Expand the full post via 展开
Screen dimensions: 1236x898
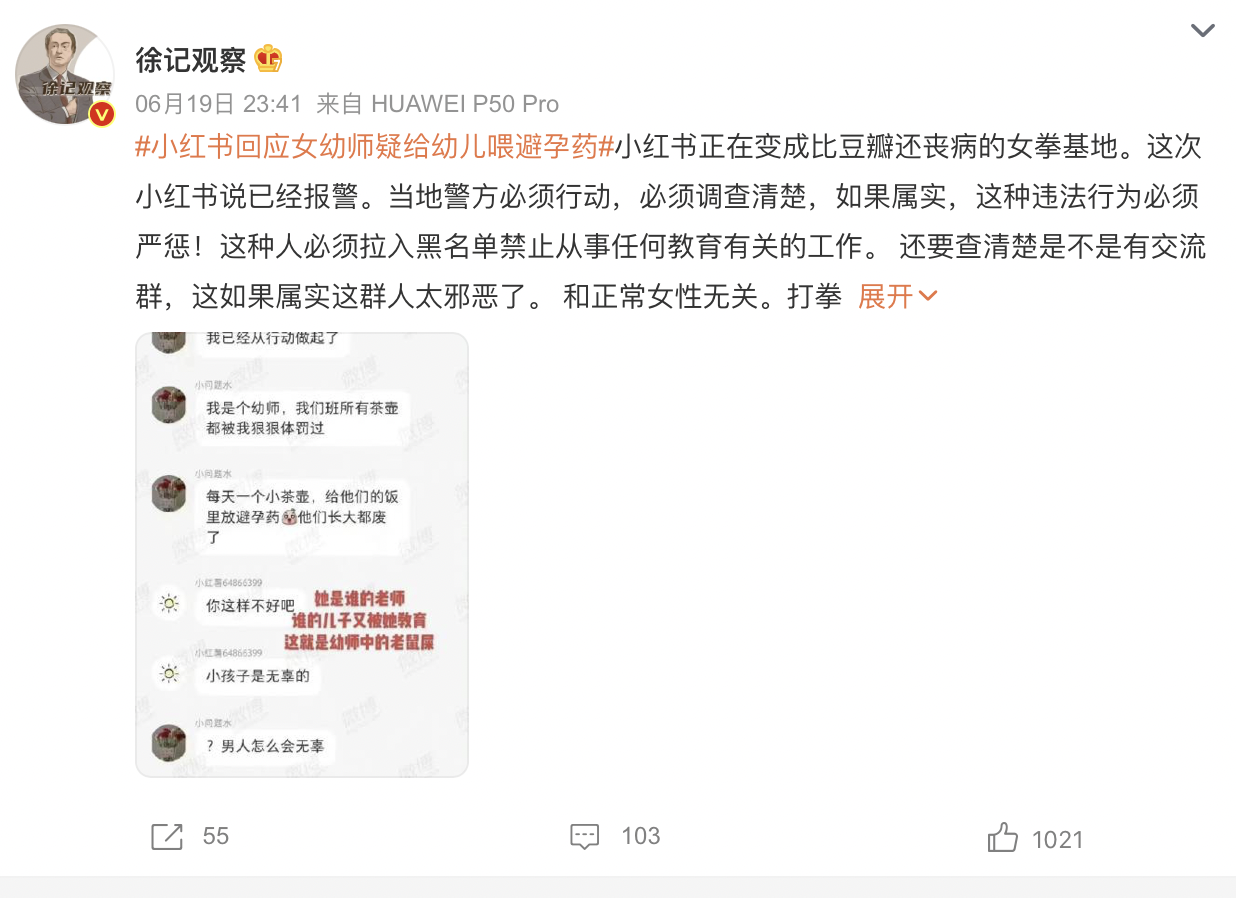(x=886, y=297)
